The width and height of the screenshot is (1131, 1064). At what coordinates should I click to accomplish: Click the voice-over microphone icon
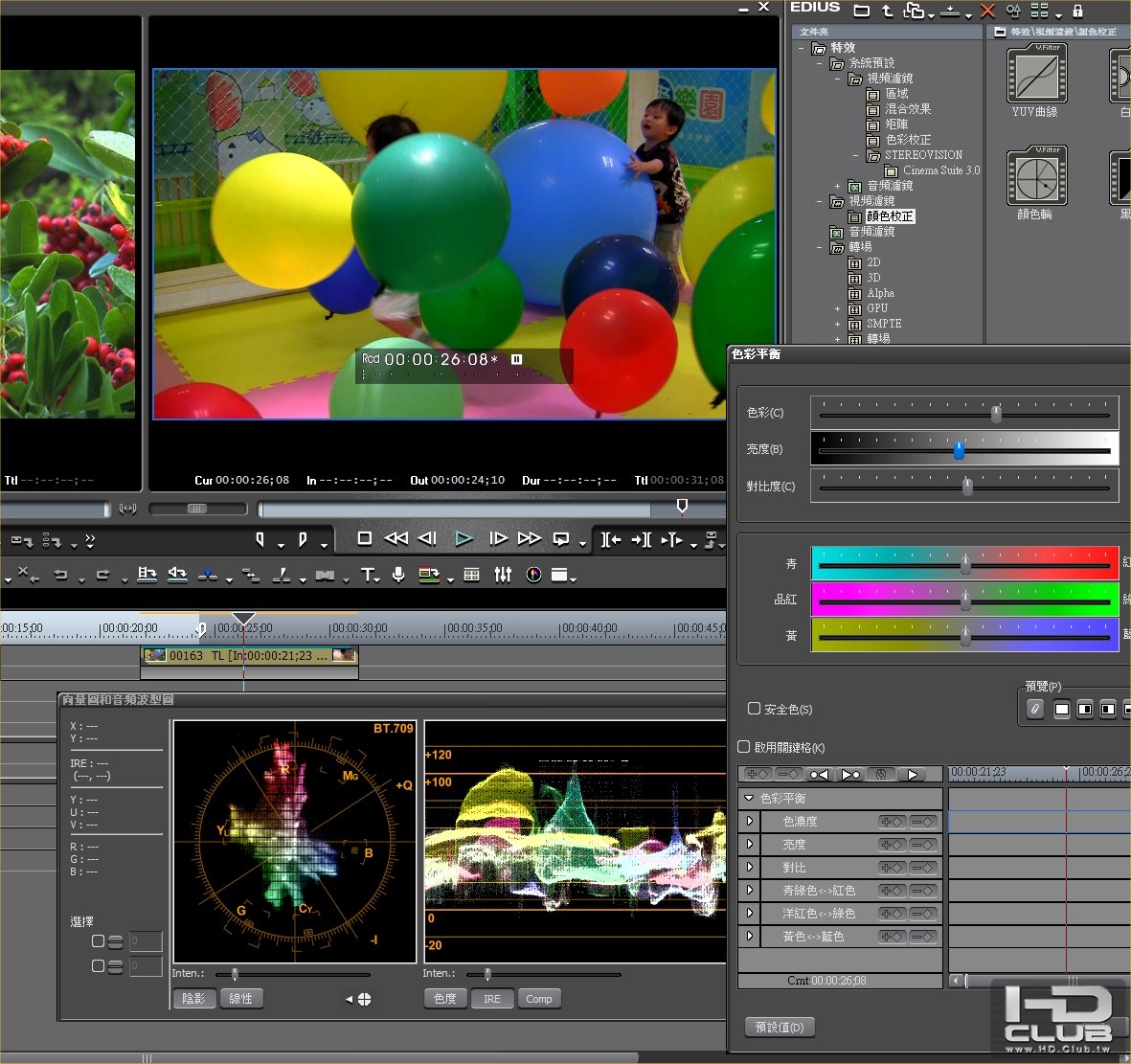coord(398,575)
